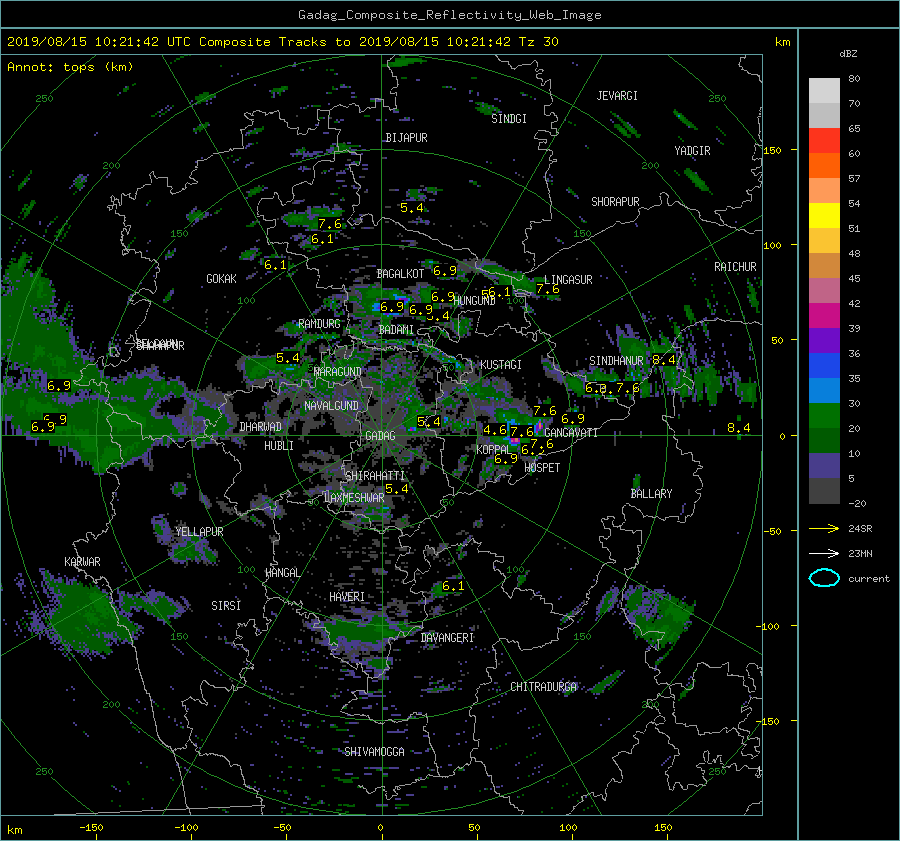Click the RAMDURG city label
This screenshot has height=841, width=900.
(319, 324)
